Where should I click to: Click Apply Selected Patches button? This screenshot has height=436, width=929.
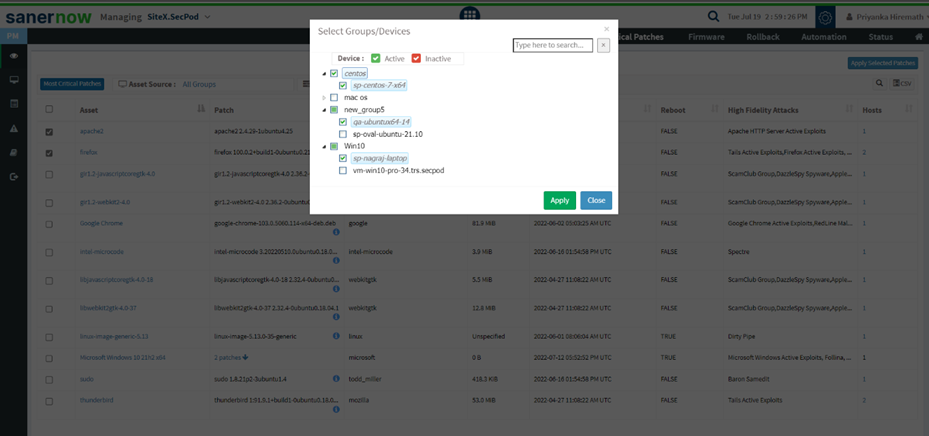point(883,63)
